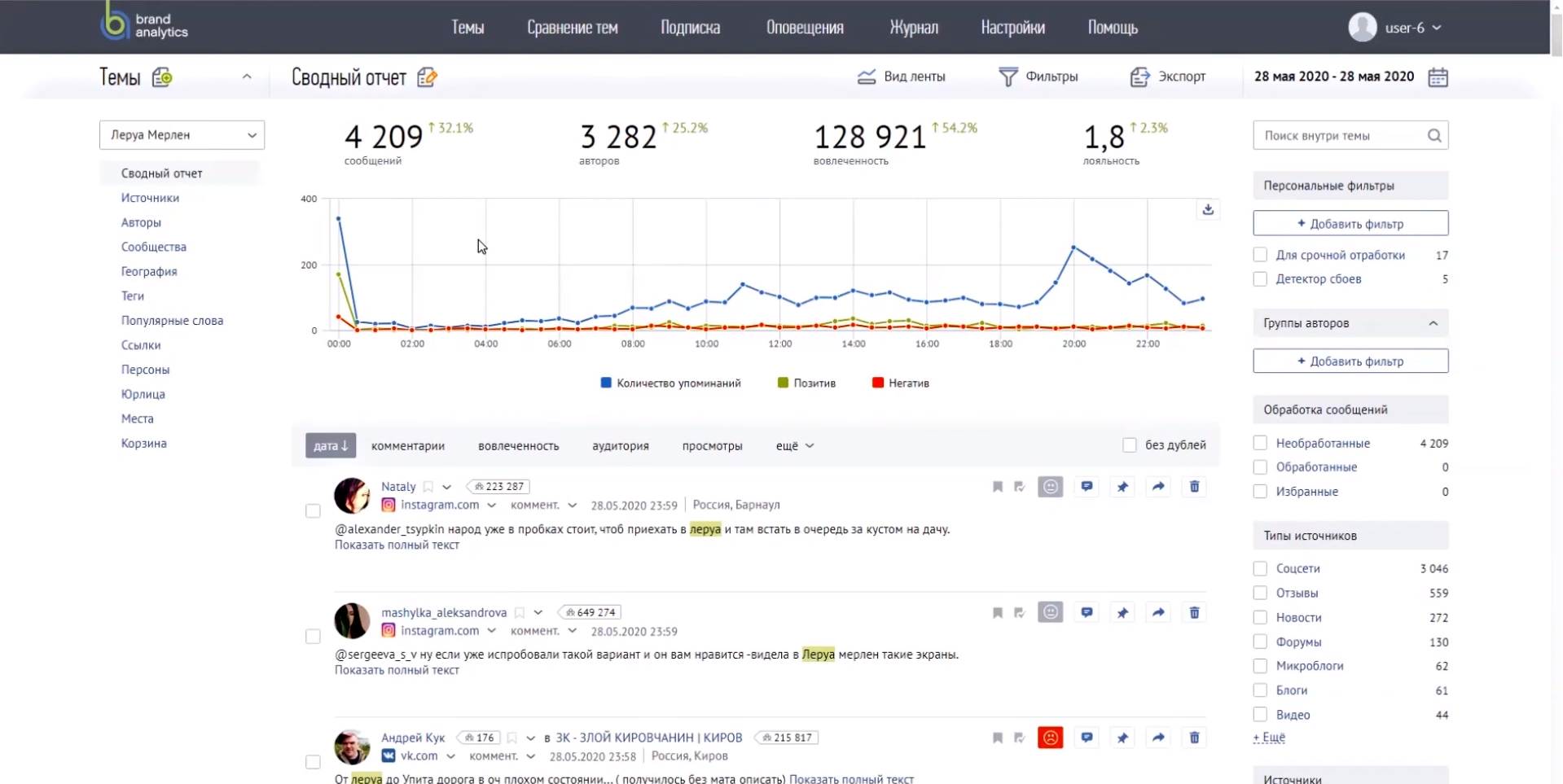Share the Nataly post arrow icon
The image size is (1563, 784).
[x=1158, y=487]
